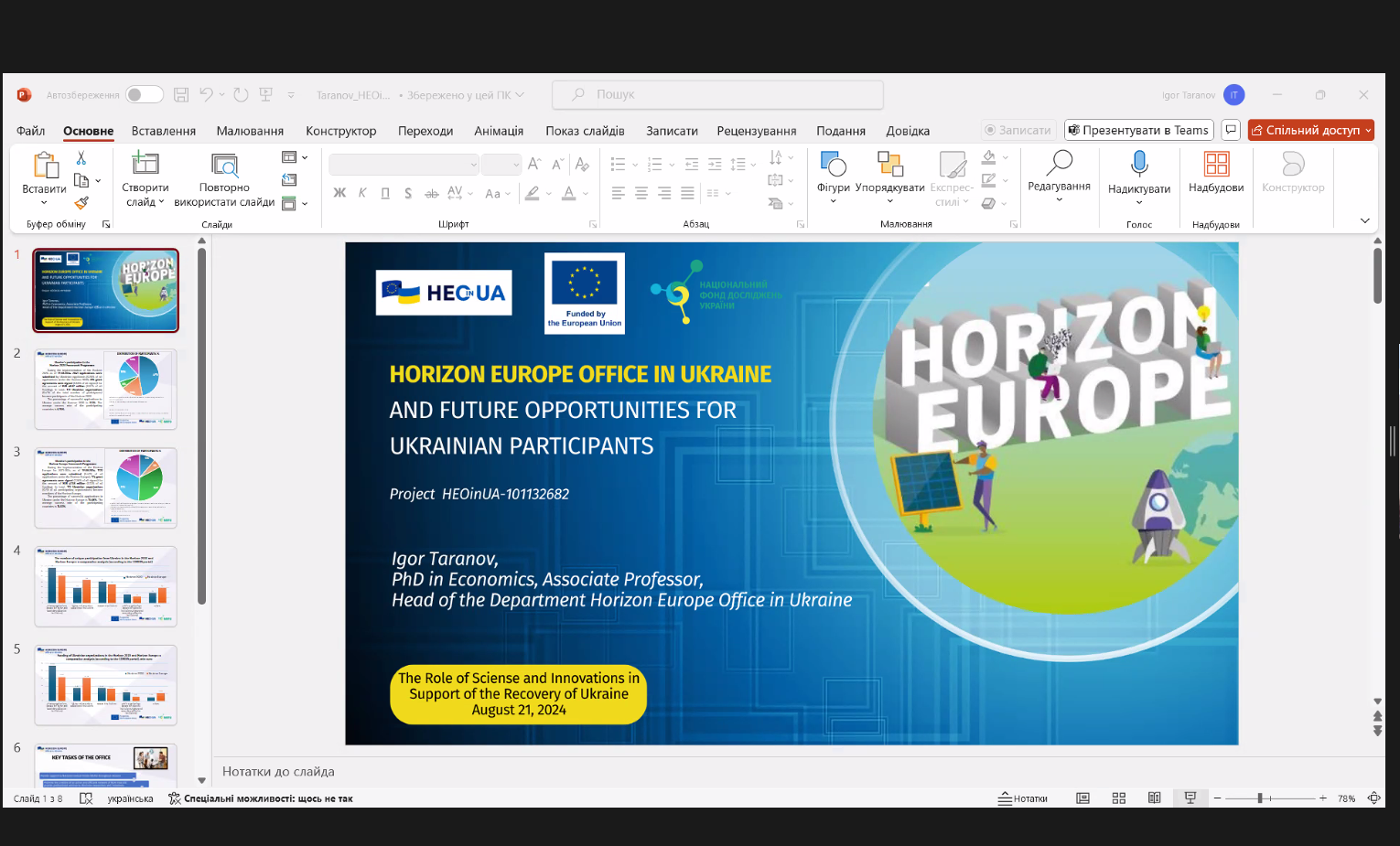
Task: Click the spell check icon in status bar
Action: (x=86, y=798)
